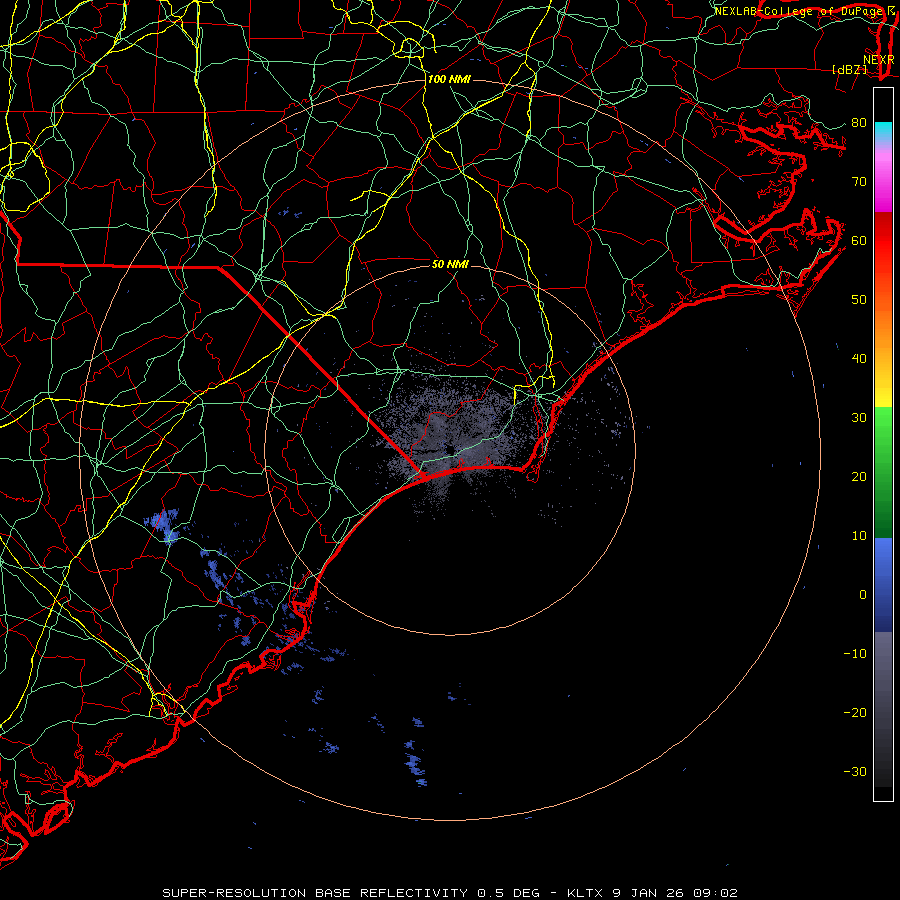Click the "NEXLAB-College of DuPage" header text
Screen dimensions: 900x900
coord(799,11)
